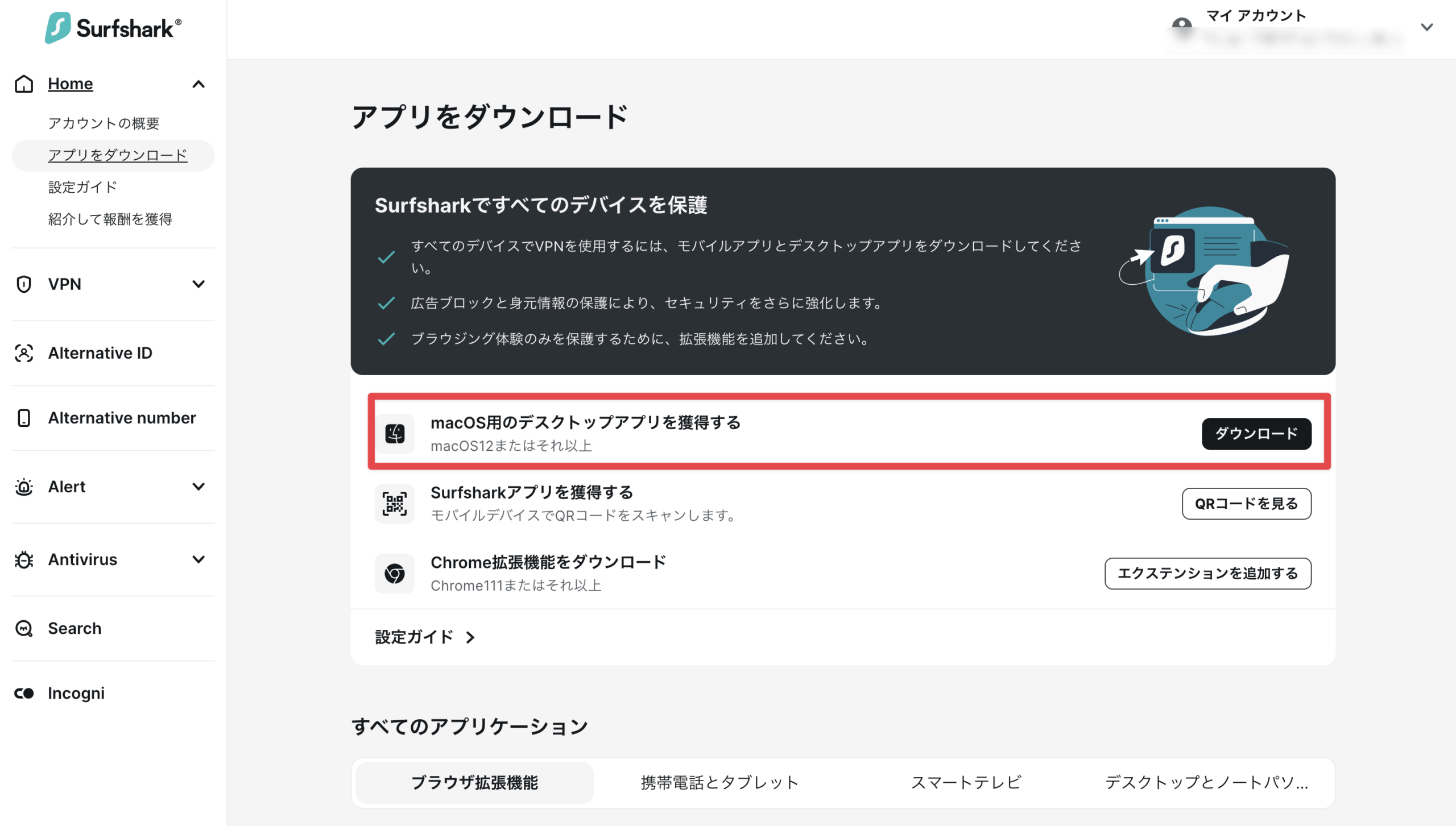This screenshot has height=826, width=1456.
Task: Open 紹介して報酬を獲得 in the sidebar
Action: coord(110,219)
